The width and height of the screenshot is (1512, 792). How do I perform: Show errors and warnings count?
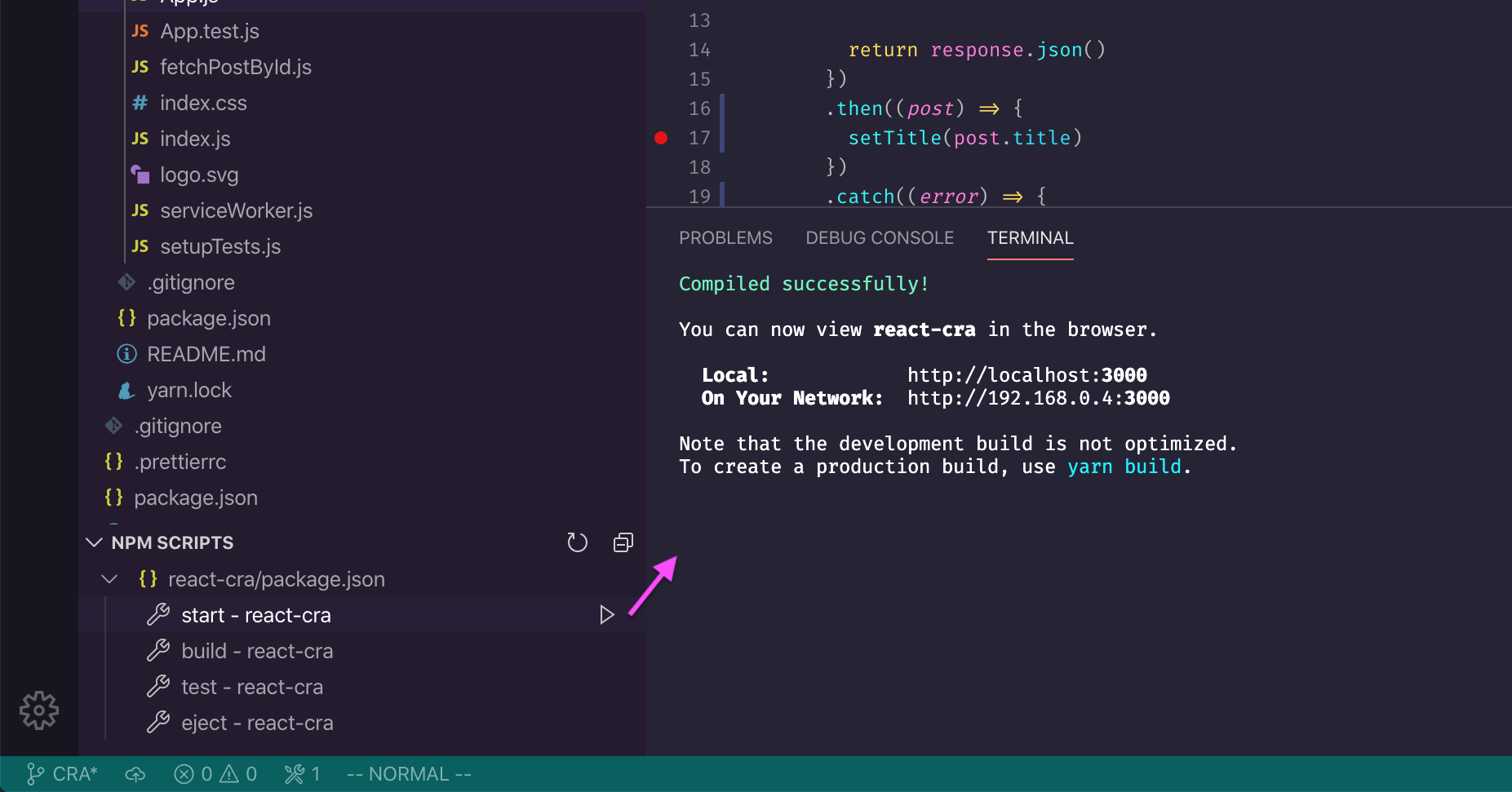coord(215,774)
